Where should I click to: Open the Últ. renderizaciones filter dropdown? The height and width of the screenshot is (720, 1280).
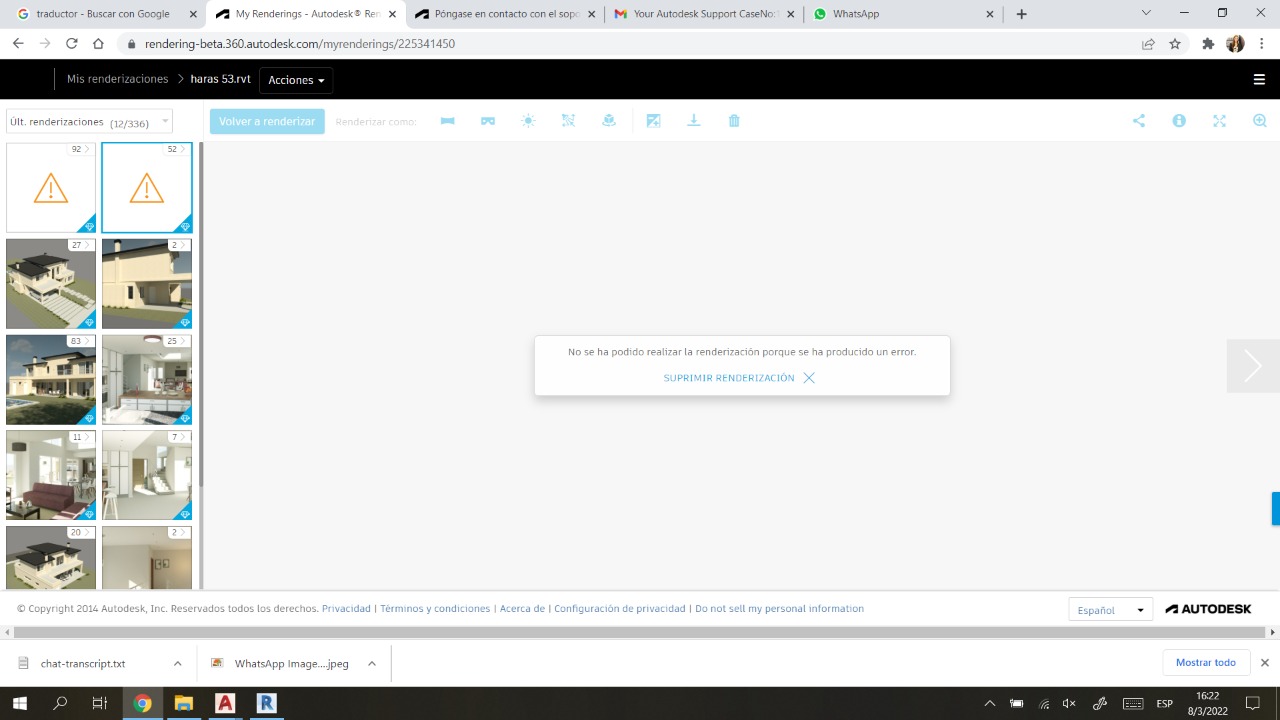point(89,122)
